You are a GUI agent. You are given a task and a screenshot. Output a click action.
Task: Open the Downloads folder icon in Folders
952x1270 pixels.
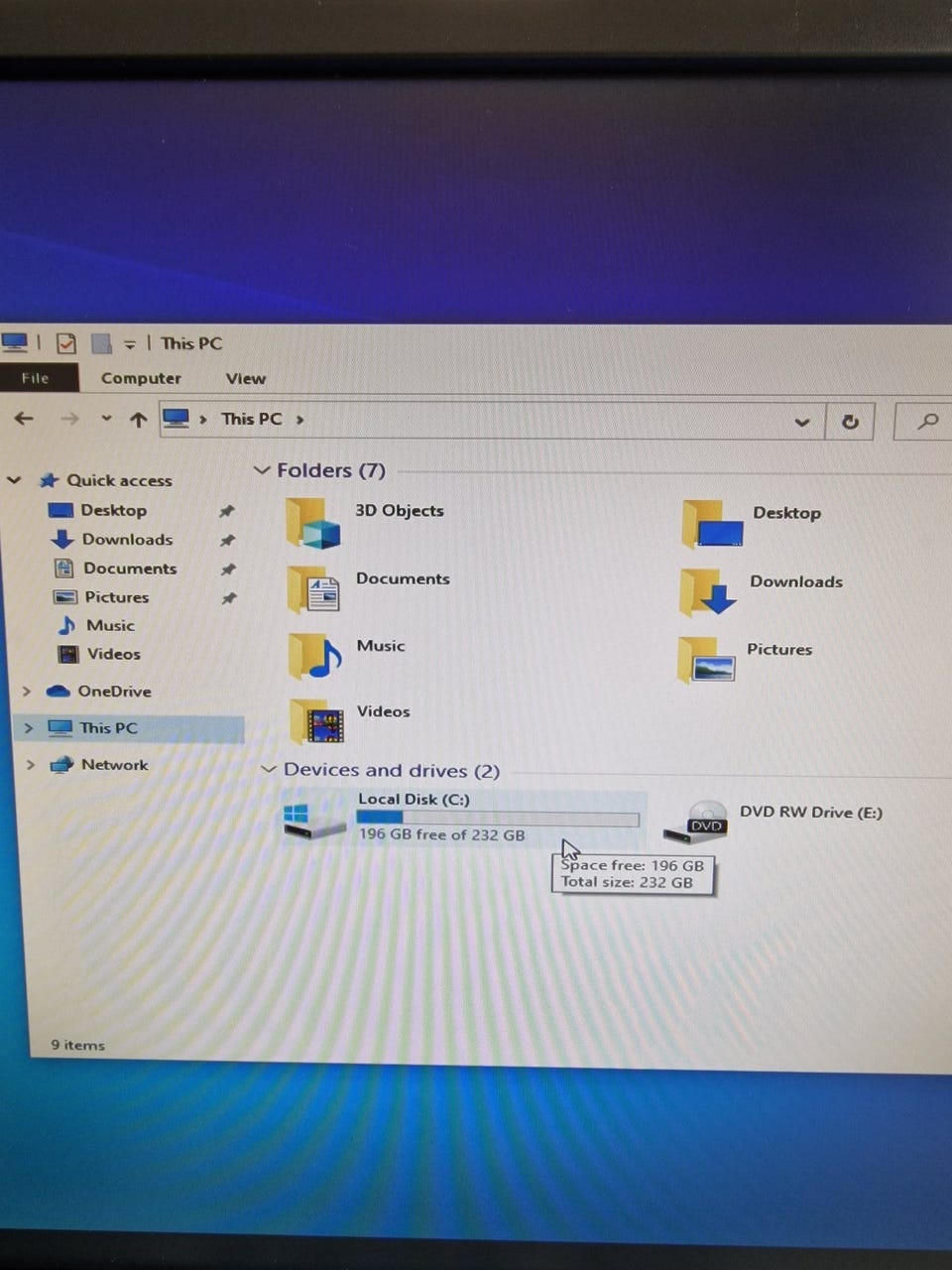(708, 592)
